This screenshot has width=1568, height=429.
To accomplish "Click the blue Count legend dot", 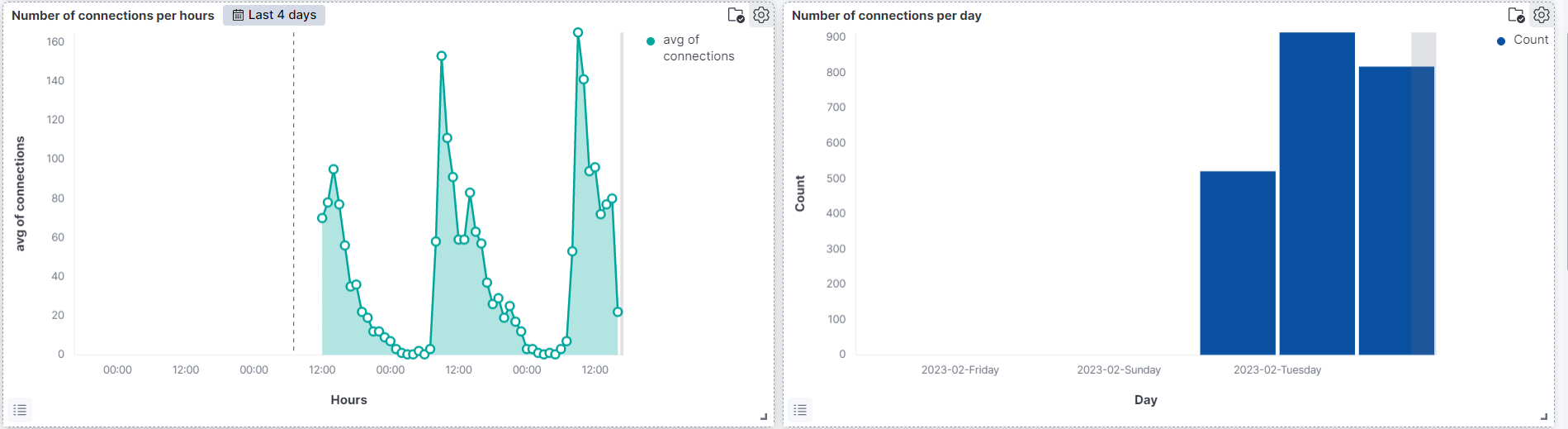I will (x=1501, y=41).
